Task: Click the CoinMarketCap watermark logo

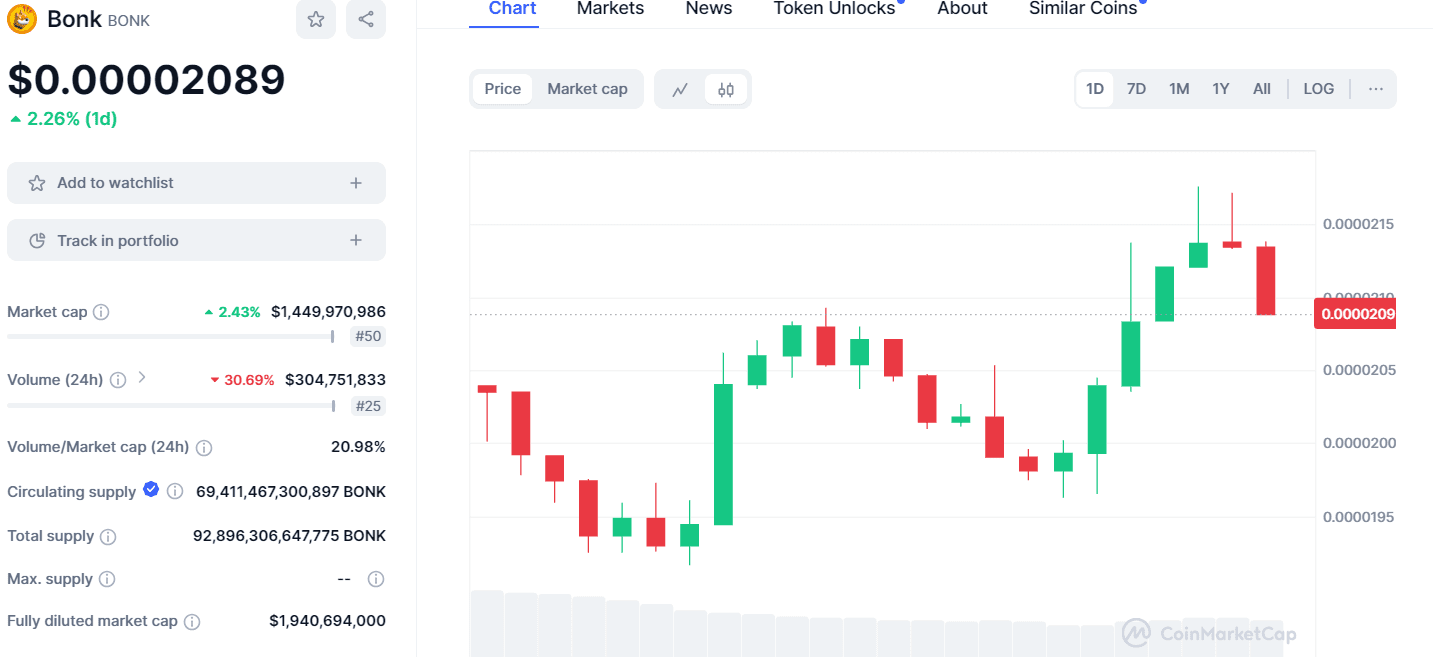Action: pyautogui.click(x=1135, y=632)
